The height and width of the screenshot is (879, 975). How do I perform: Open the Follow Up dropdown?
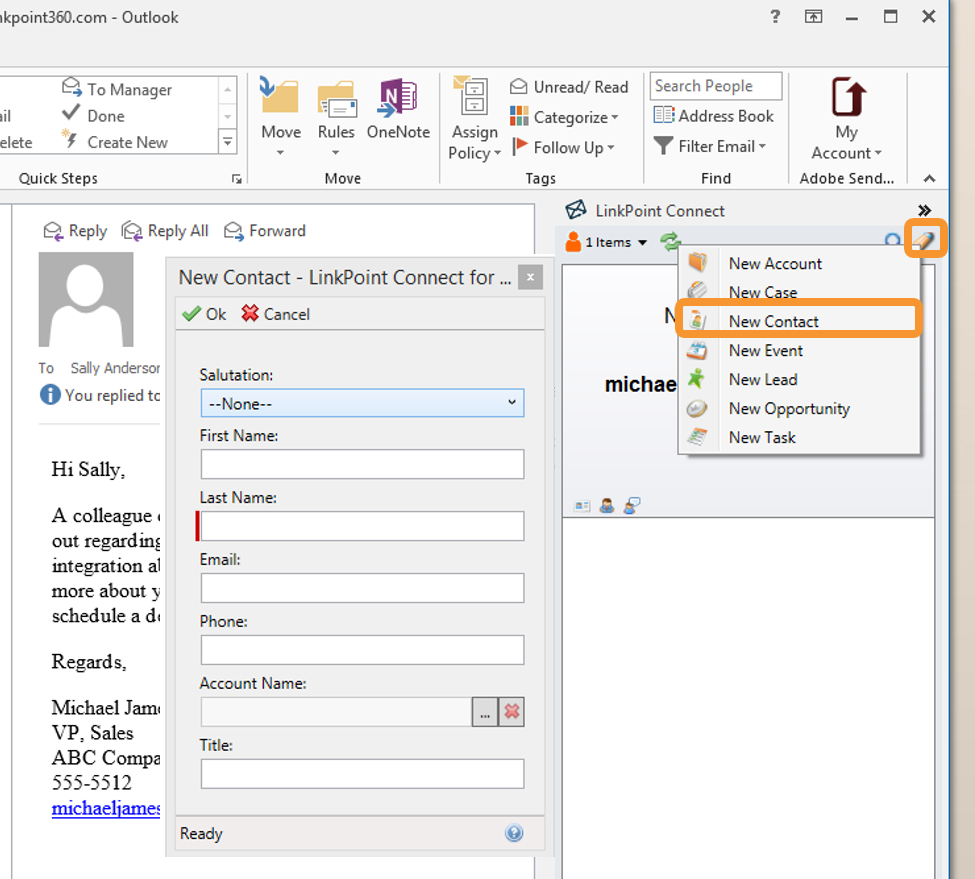click(x=563, y=147)
